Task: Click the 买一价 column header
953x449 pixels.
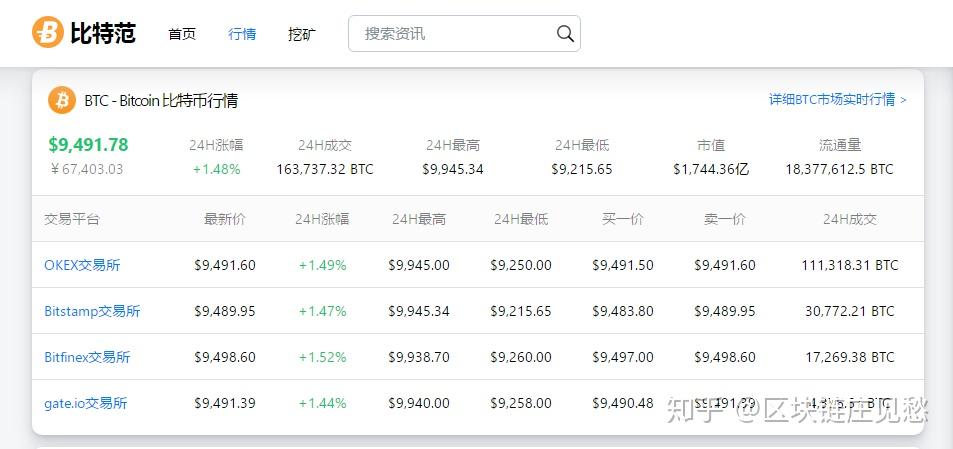Action: coord(622,219)
